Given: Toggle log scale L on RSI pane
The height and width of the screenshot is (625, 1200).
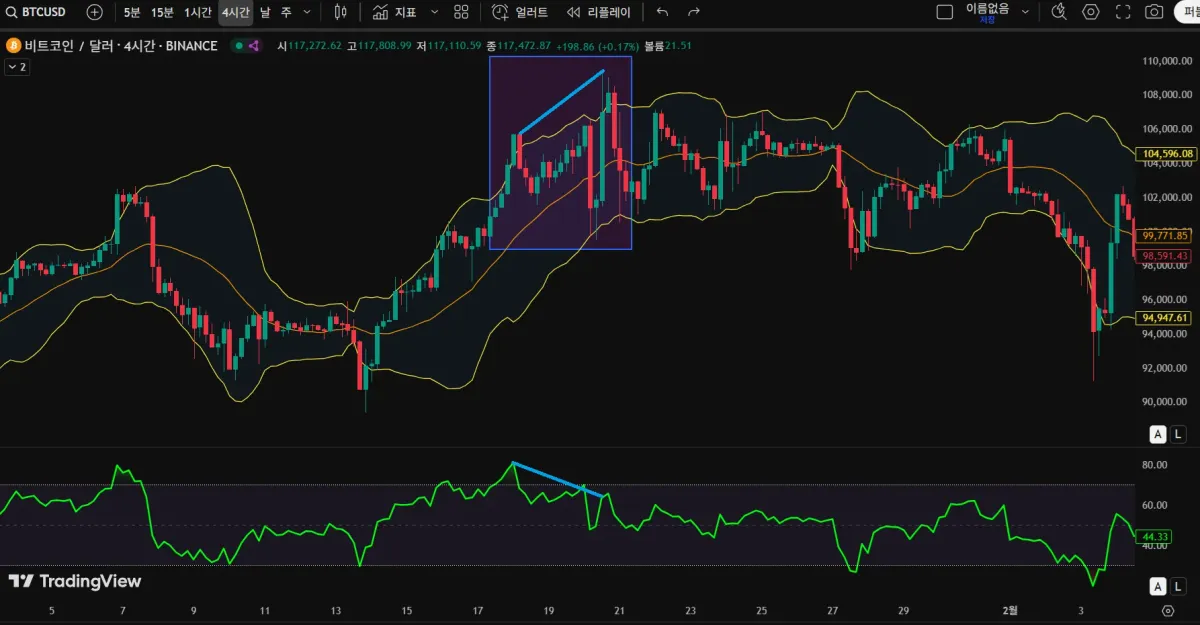Looking at the screenshot, I should click(x=1179, y=586).
